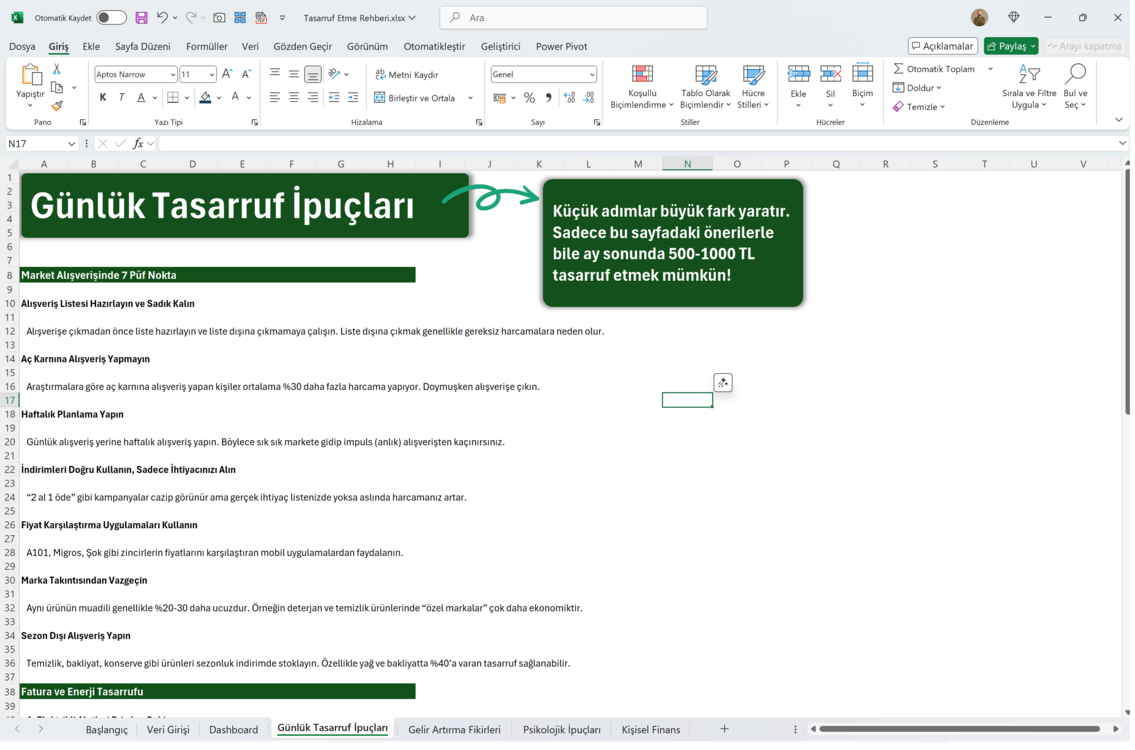Toggle center horizontal alignment
Image resolution: width=1135 pixels, height=750 pixels.
click(x=294, y=98)
